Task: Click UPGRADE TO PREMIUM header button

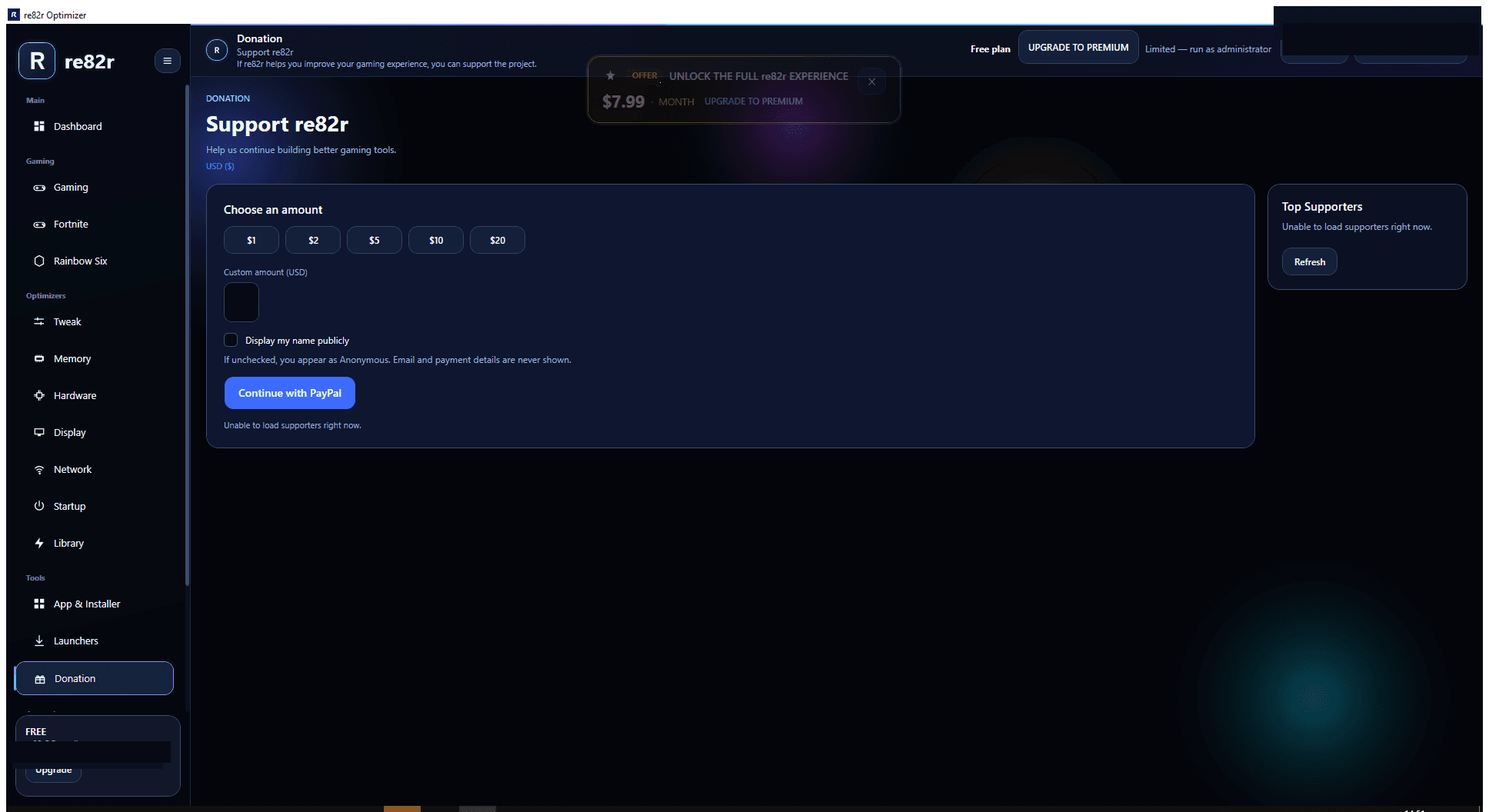Action: [1078, 48]
